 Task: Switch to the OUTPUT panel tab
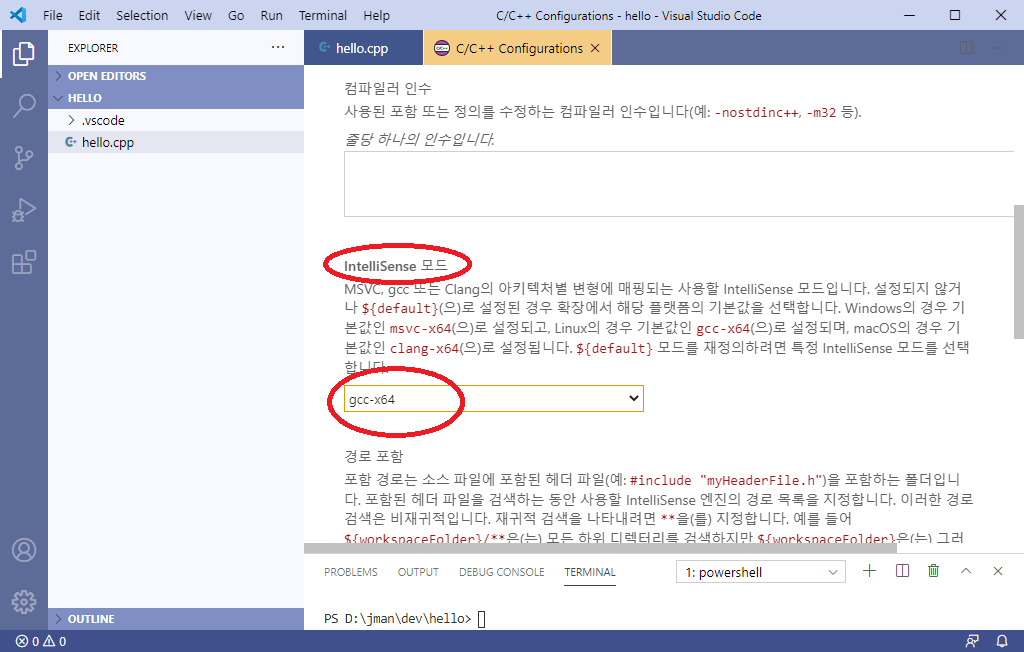tap(418, 572)
